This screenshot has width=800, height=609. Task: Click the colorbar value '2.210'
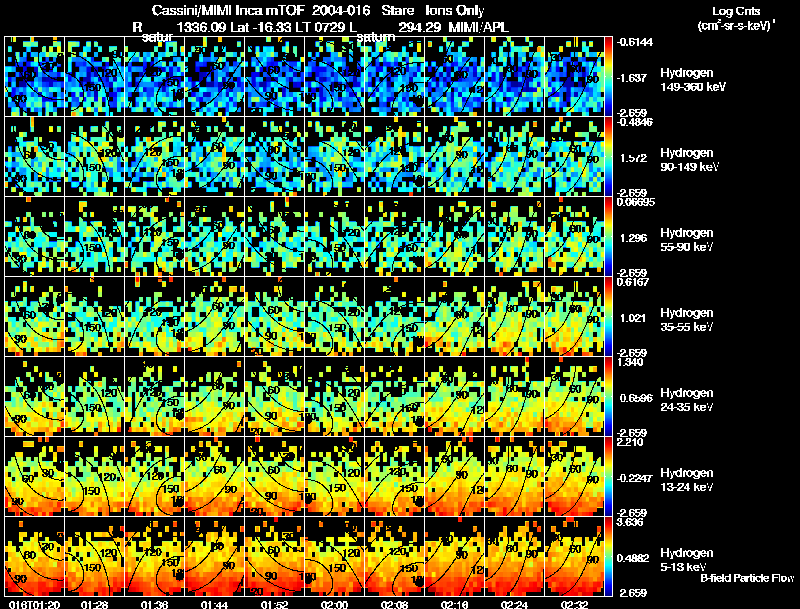point(630,443)
